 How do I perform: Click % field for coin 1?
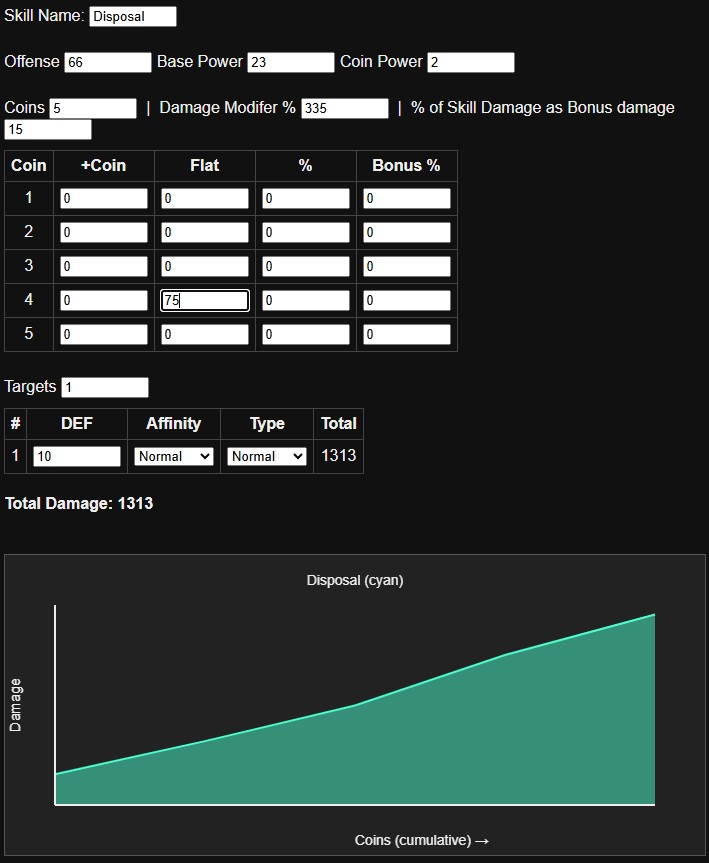[306, 199]
